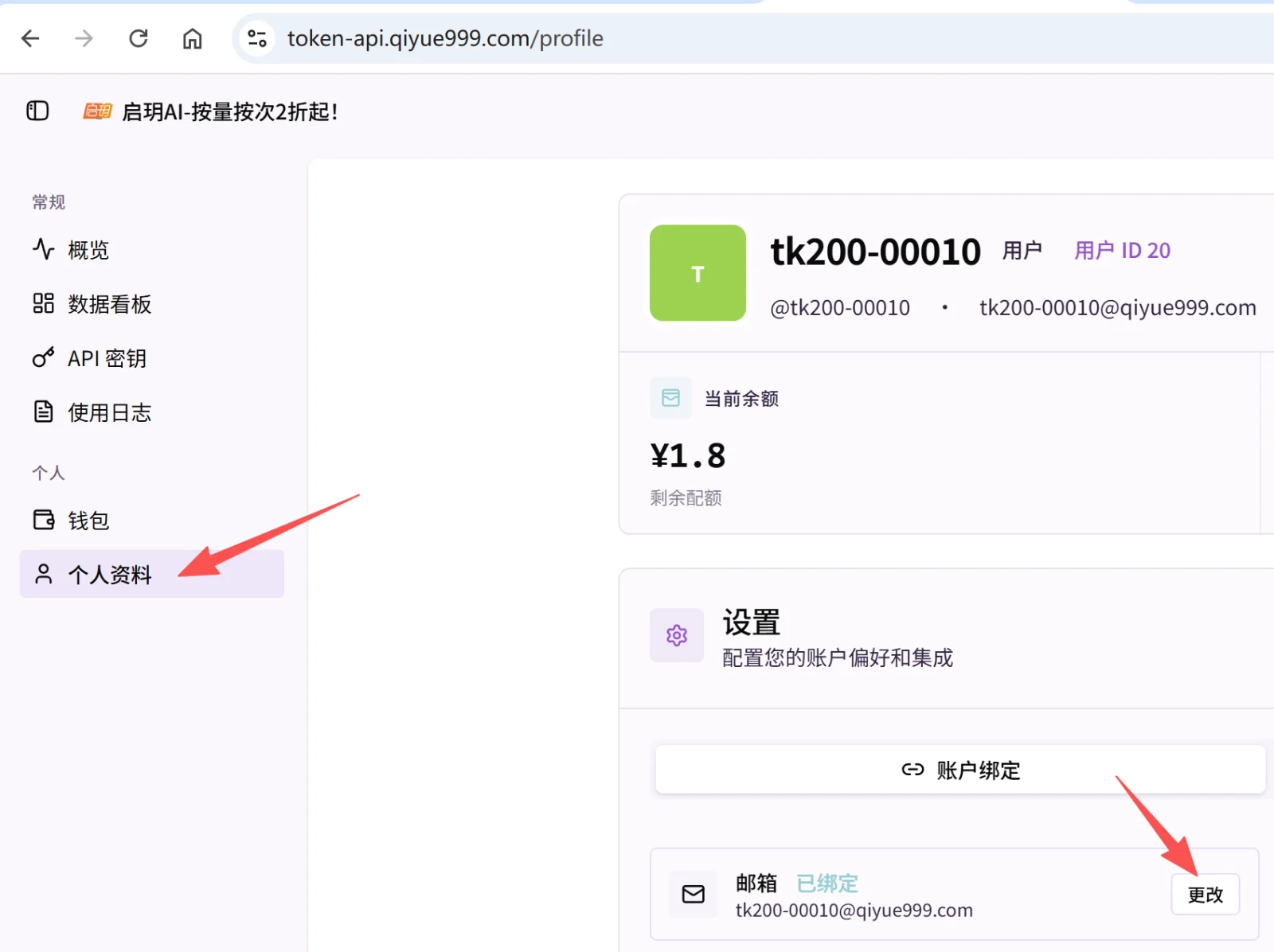
Task: Open API 密钥 in the sidebar
Action: pyautogui.click(x=151, y=358)
